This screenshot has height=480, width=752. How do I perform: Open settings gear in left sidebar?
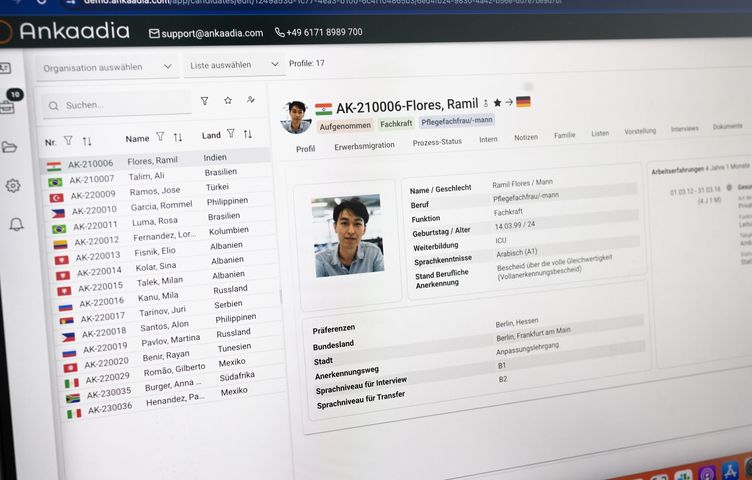(x=13, y=185)
